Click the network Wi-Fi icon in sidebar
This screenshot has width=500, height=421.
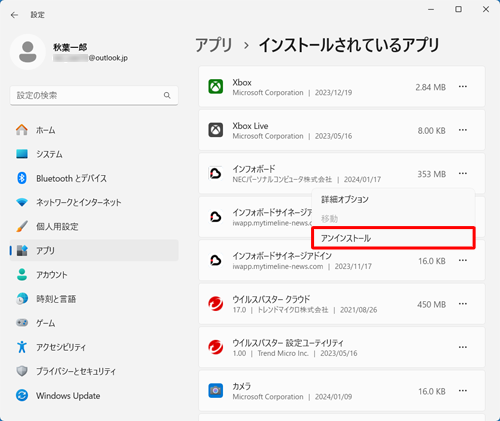click(x=22, y=202)
